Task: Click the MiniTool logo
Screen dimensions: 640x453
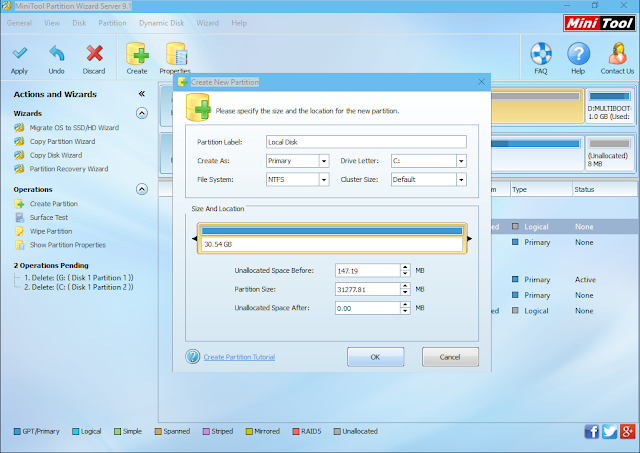Action: 600,23
